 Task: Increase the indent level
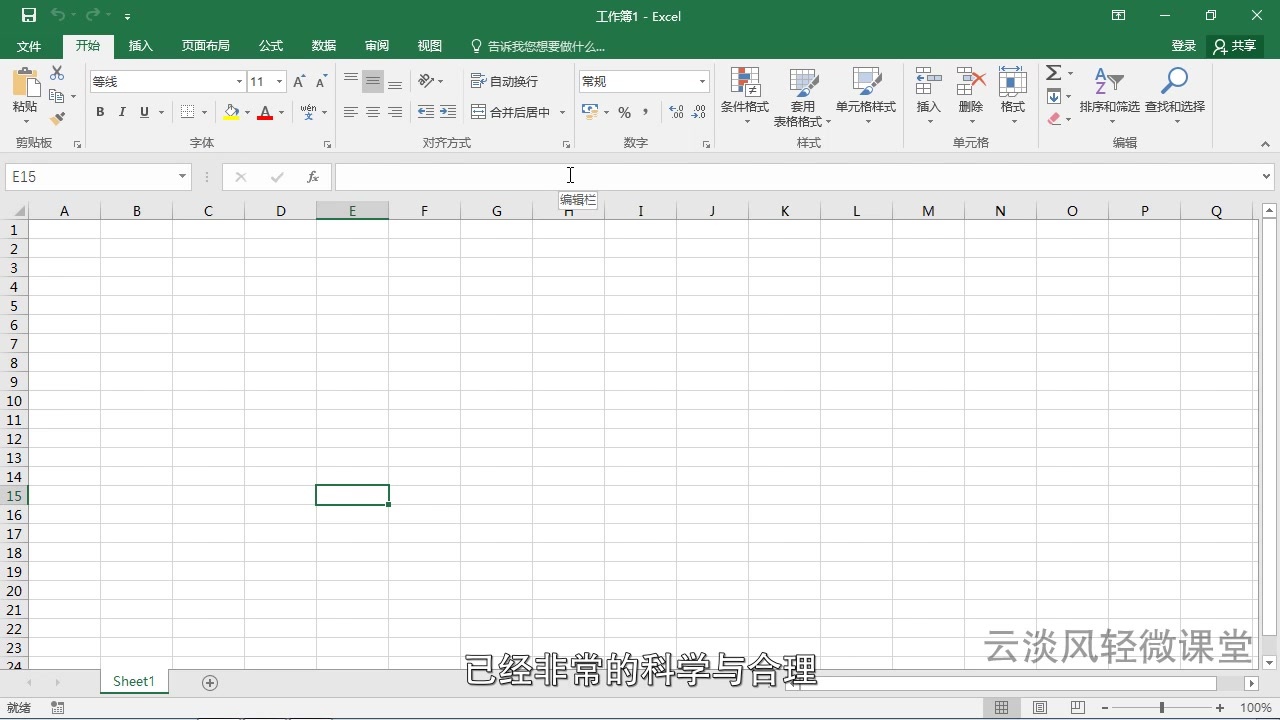[447, 112]
